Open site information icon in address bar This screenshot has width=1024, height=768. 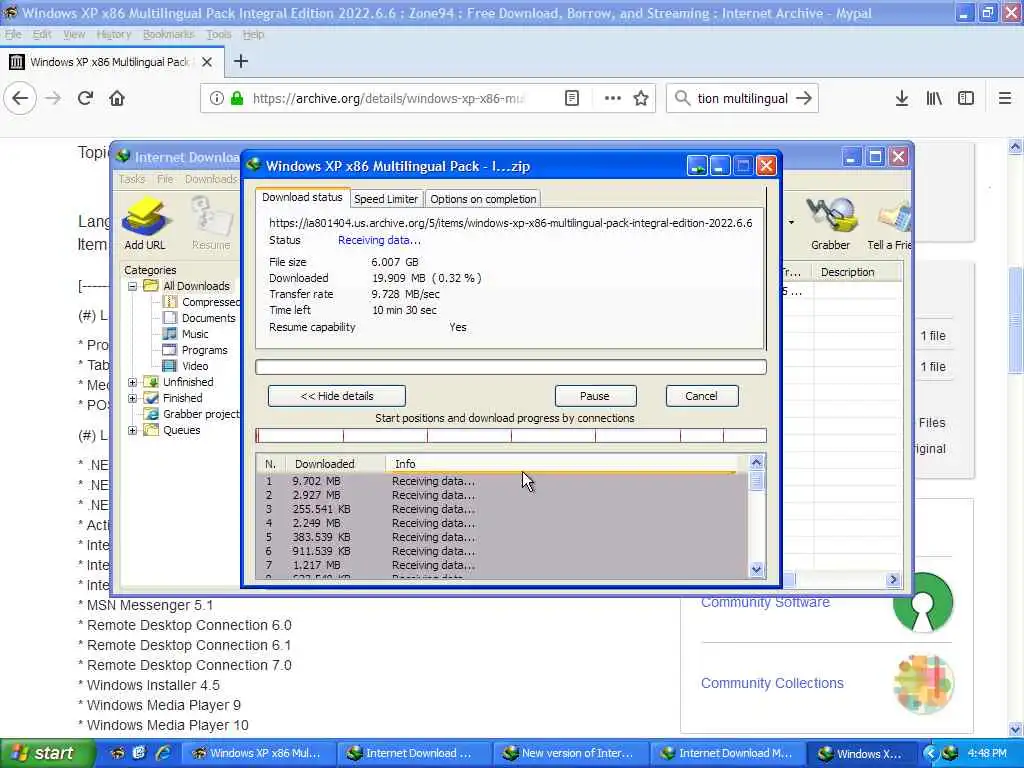[216, 99]
